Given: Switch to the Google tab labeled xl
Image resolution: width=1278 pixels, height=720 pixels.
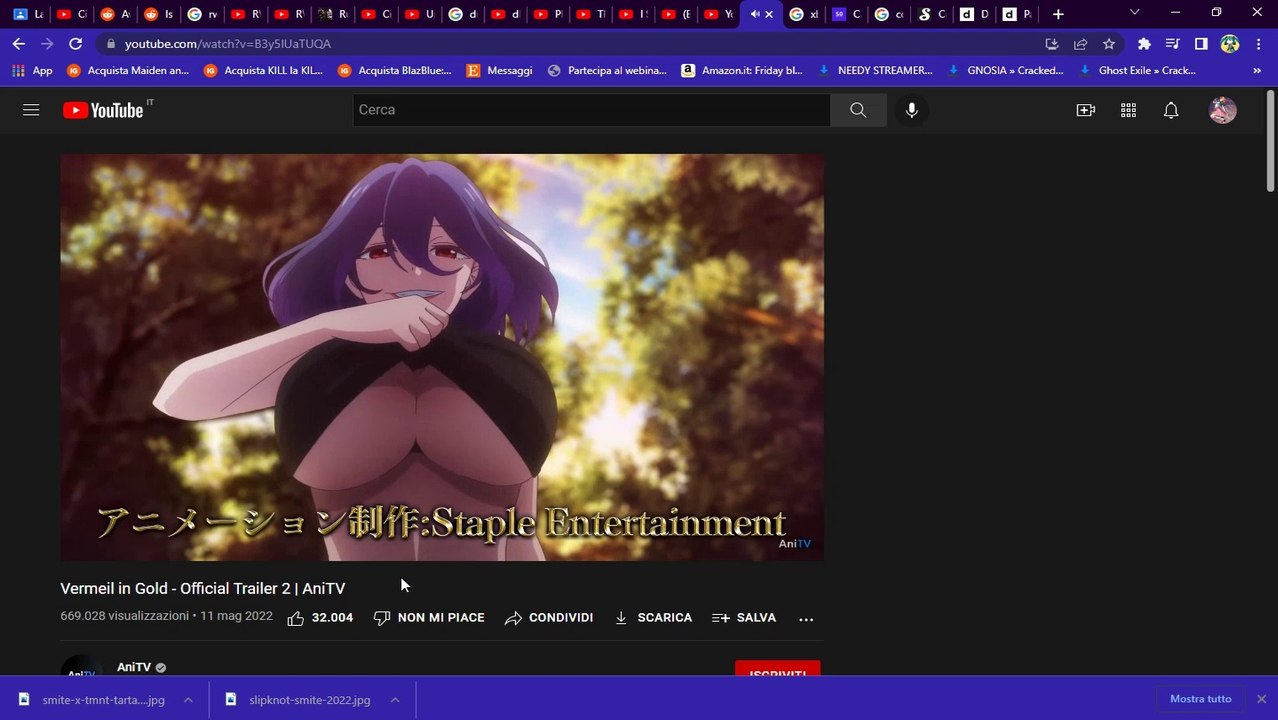Looking at the screenshot, I should click(x=804, y=14).
